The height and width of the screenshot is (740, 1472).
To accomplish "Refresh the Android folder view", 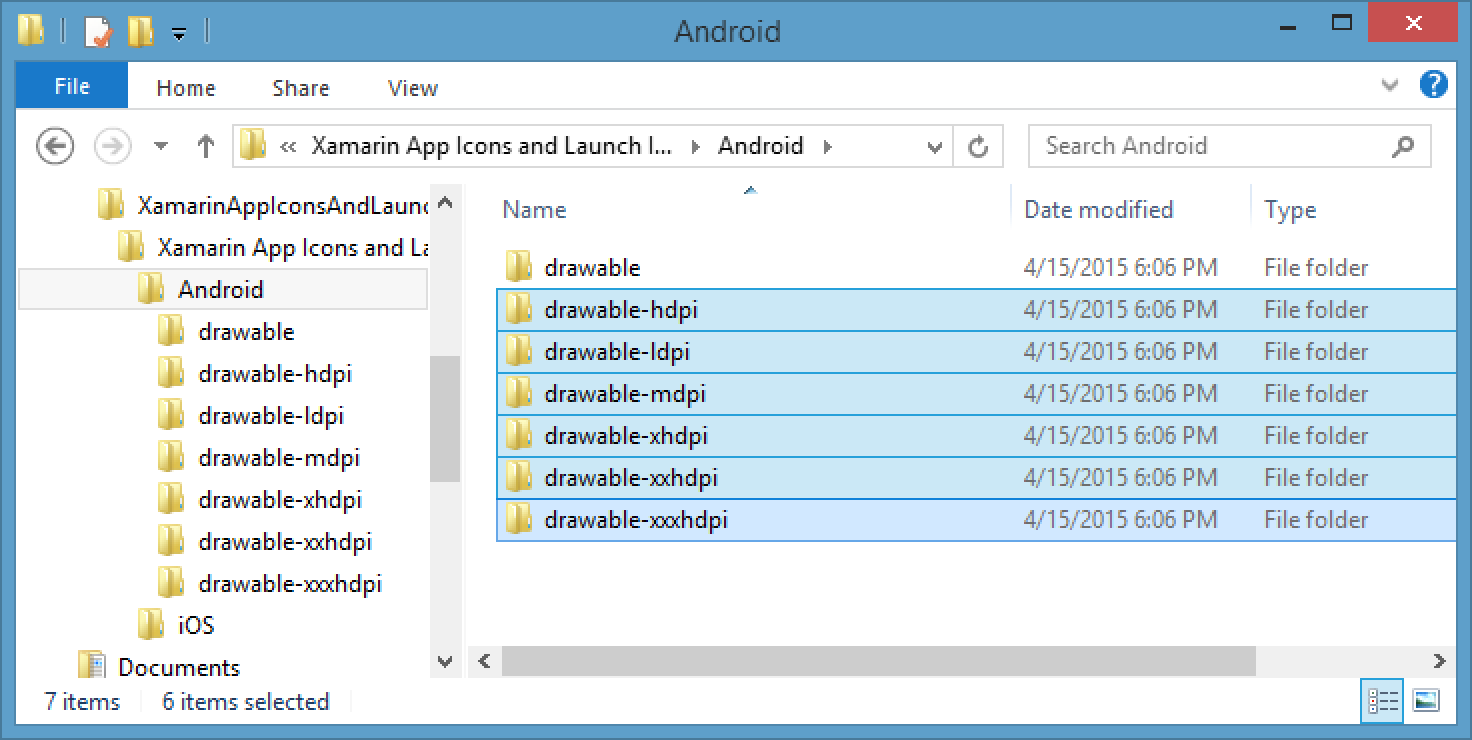I will (x=978, y=147).
